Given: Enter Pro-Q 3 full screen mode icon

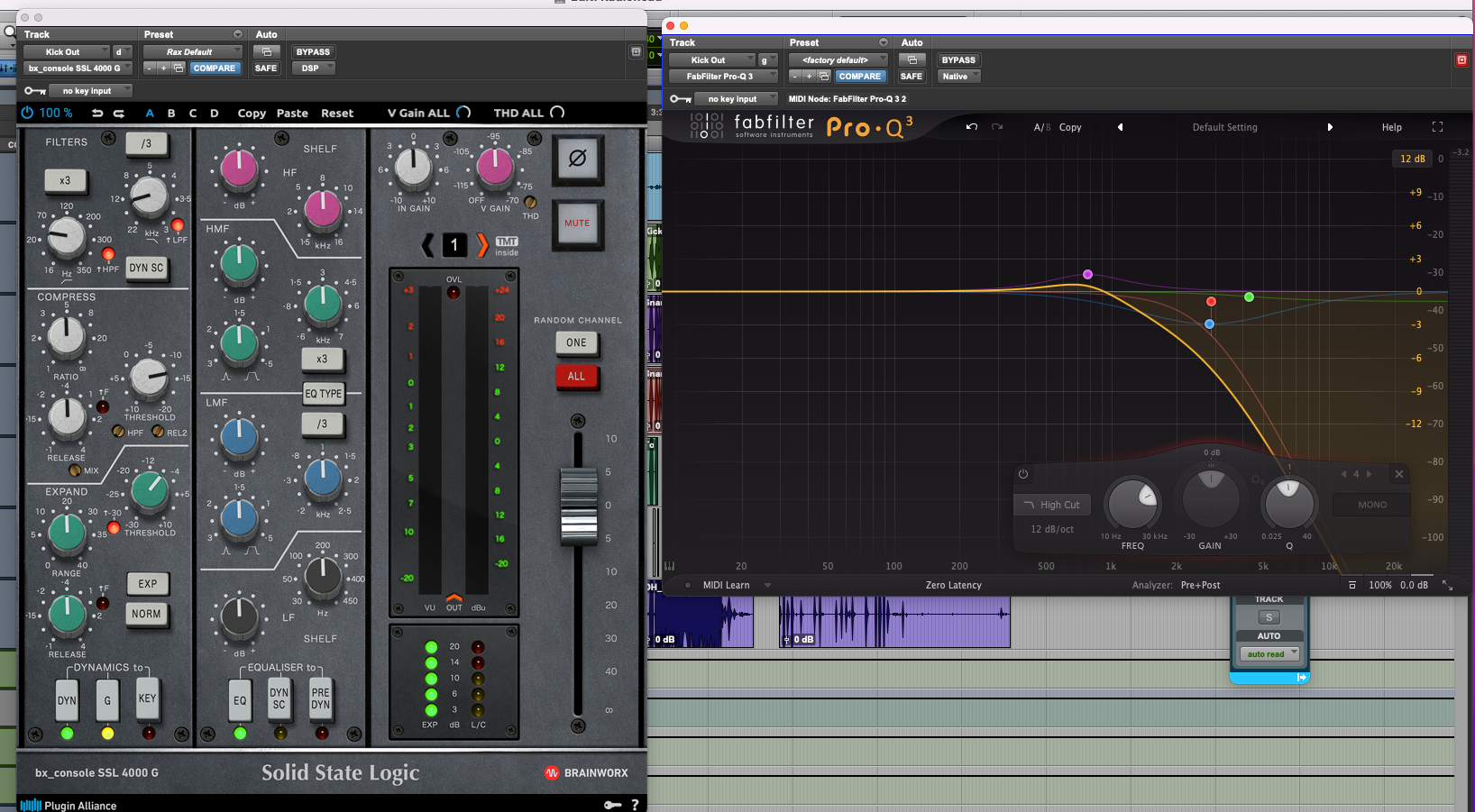Looking at the screenshot, I should coord(1438,127).
